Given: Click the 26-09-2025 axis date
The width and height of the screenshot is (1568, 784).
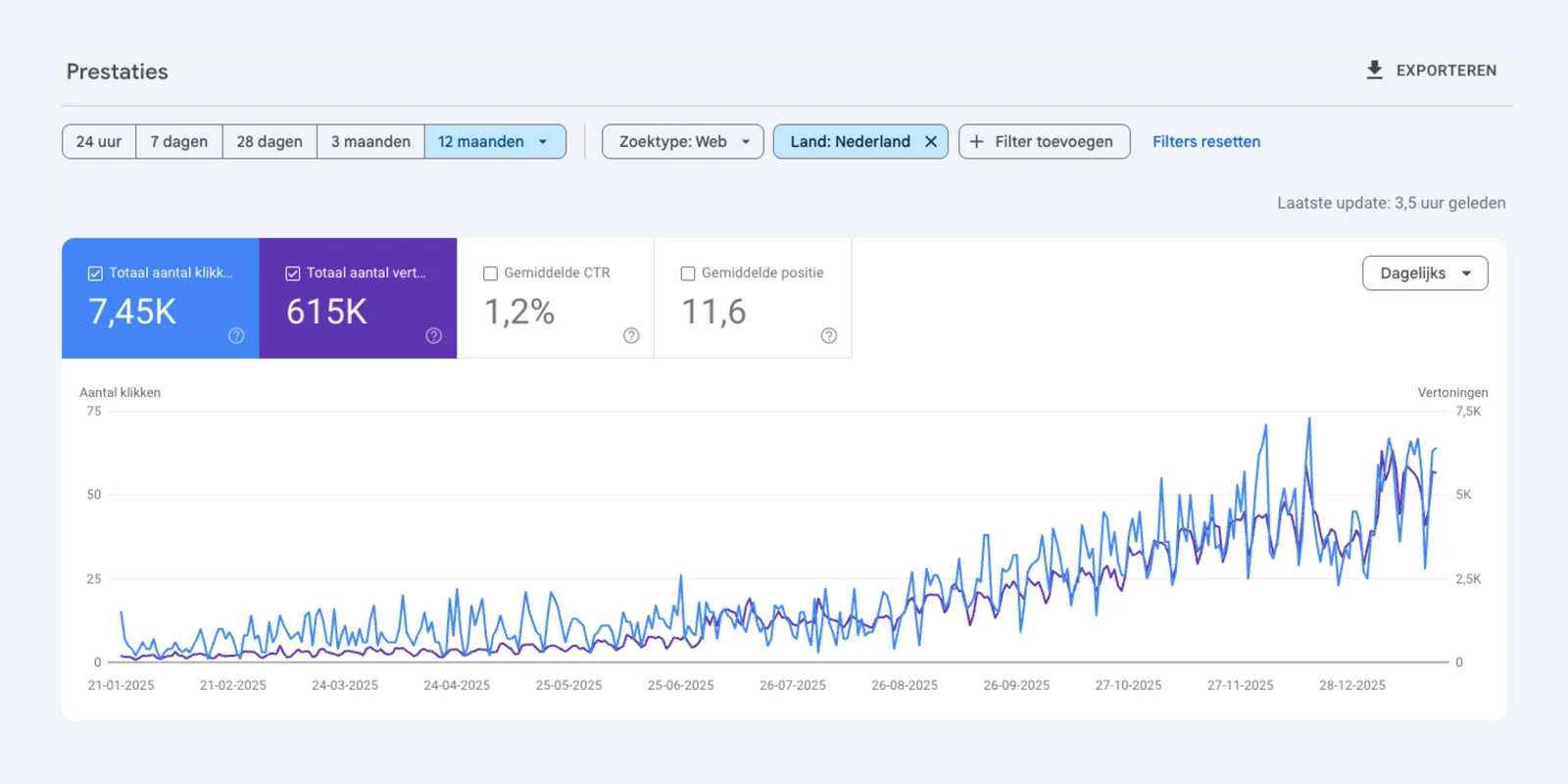Looking at the screenshot, I should [1016, 686].
